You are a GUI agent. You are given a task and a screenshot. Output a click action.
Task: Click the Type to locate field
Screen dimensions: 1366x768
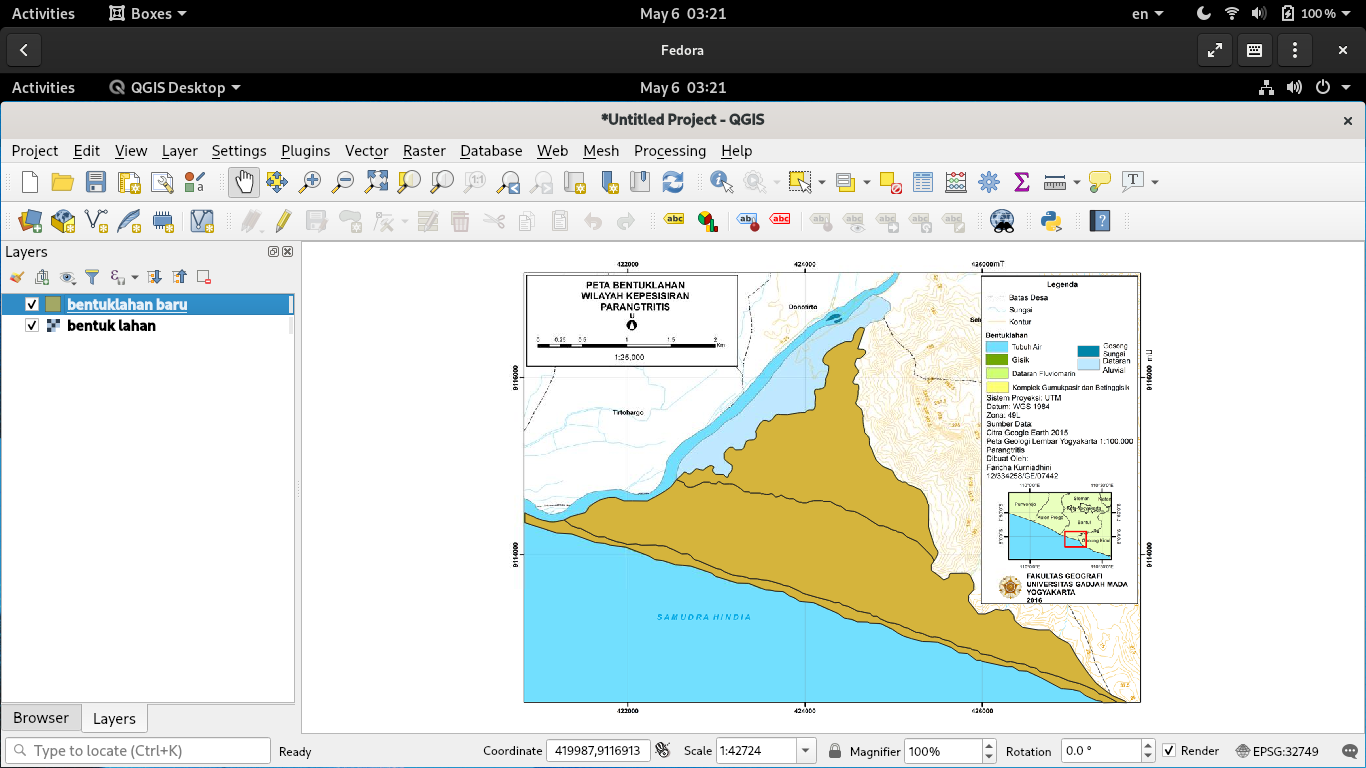pyautogui.click(x=137, y=750)
